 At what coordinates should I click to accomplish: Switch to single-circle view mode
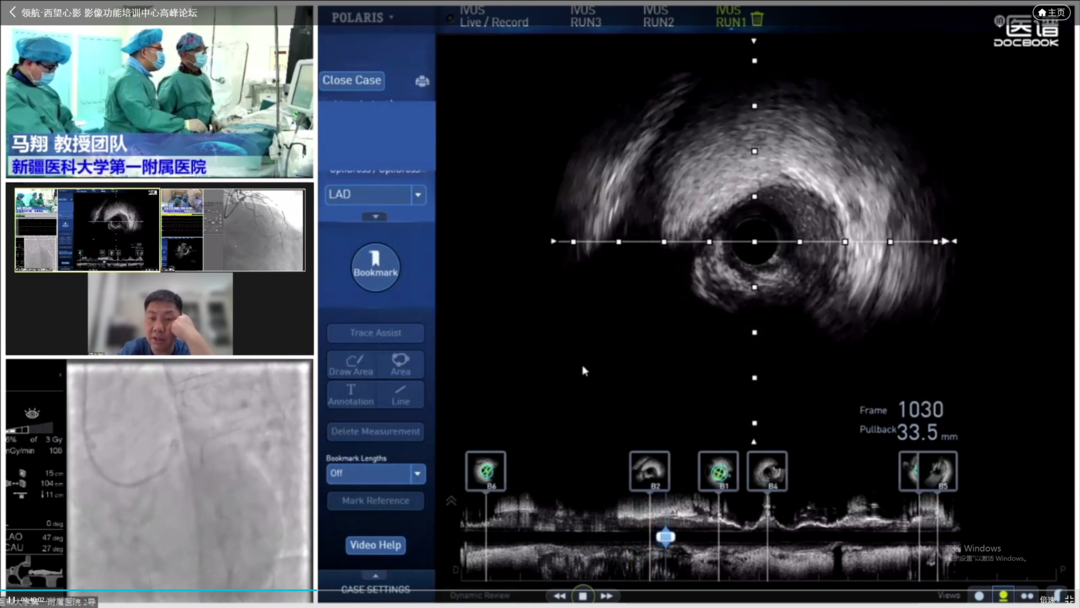point(979,596)
